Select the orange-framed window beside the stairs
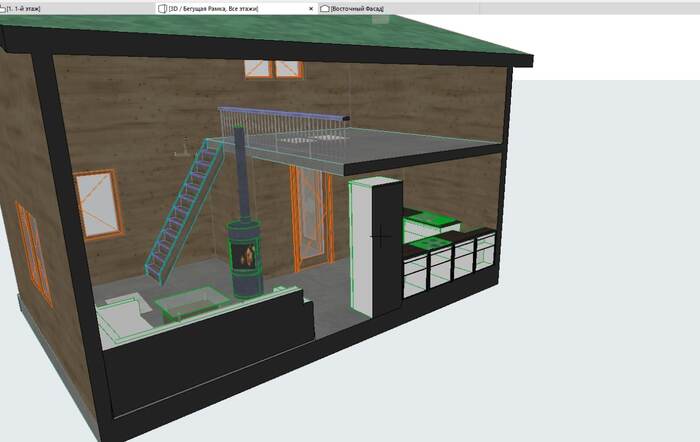This screenshot has width=700, height=442. (102, 203)
